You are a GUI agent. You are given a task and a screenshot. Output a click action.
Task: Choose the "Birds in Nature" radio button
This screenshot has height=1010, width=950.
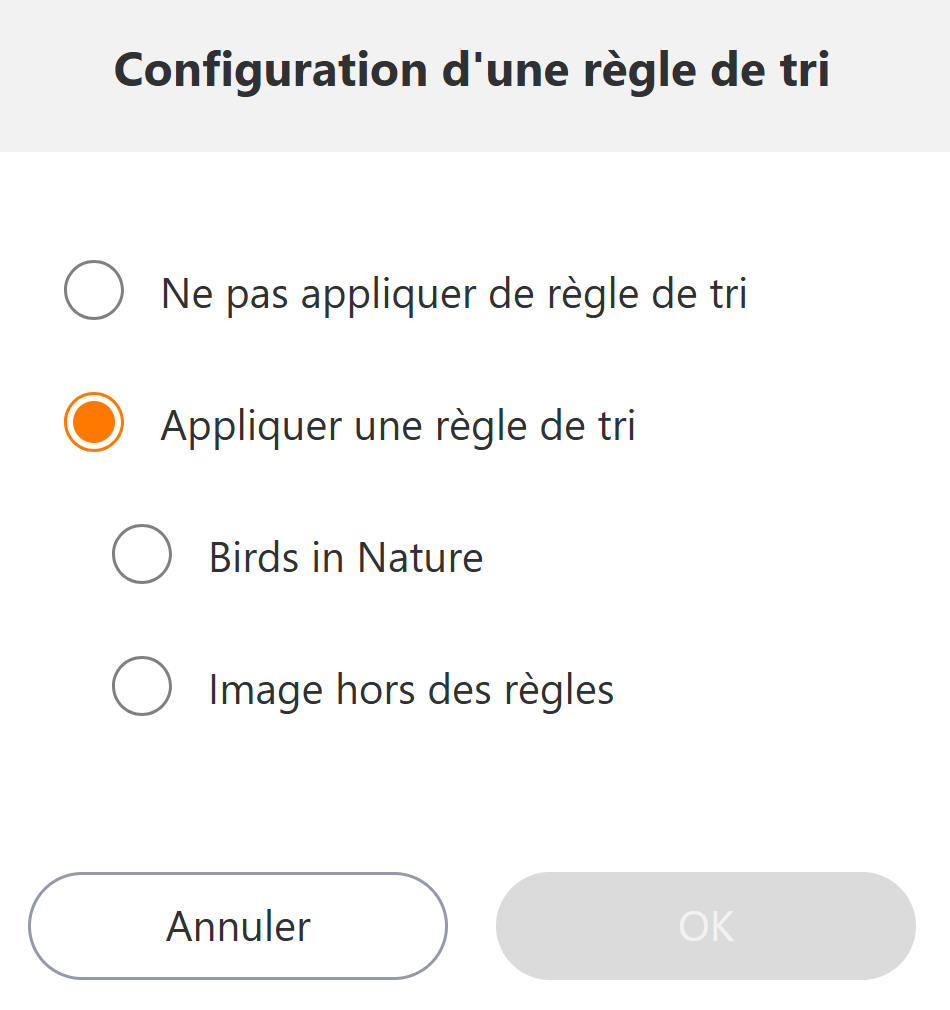coord(142,554)
